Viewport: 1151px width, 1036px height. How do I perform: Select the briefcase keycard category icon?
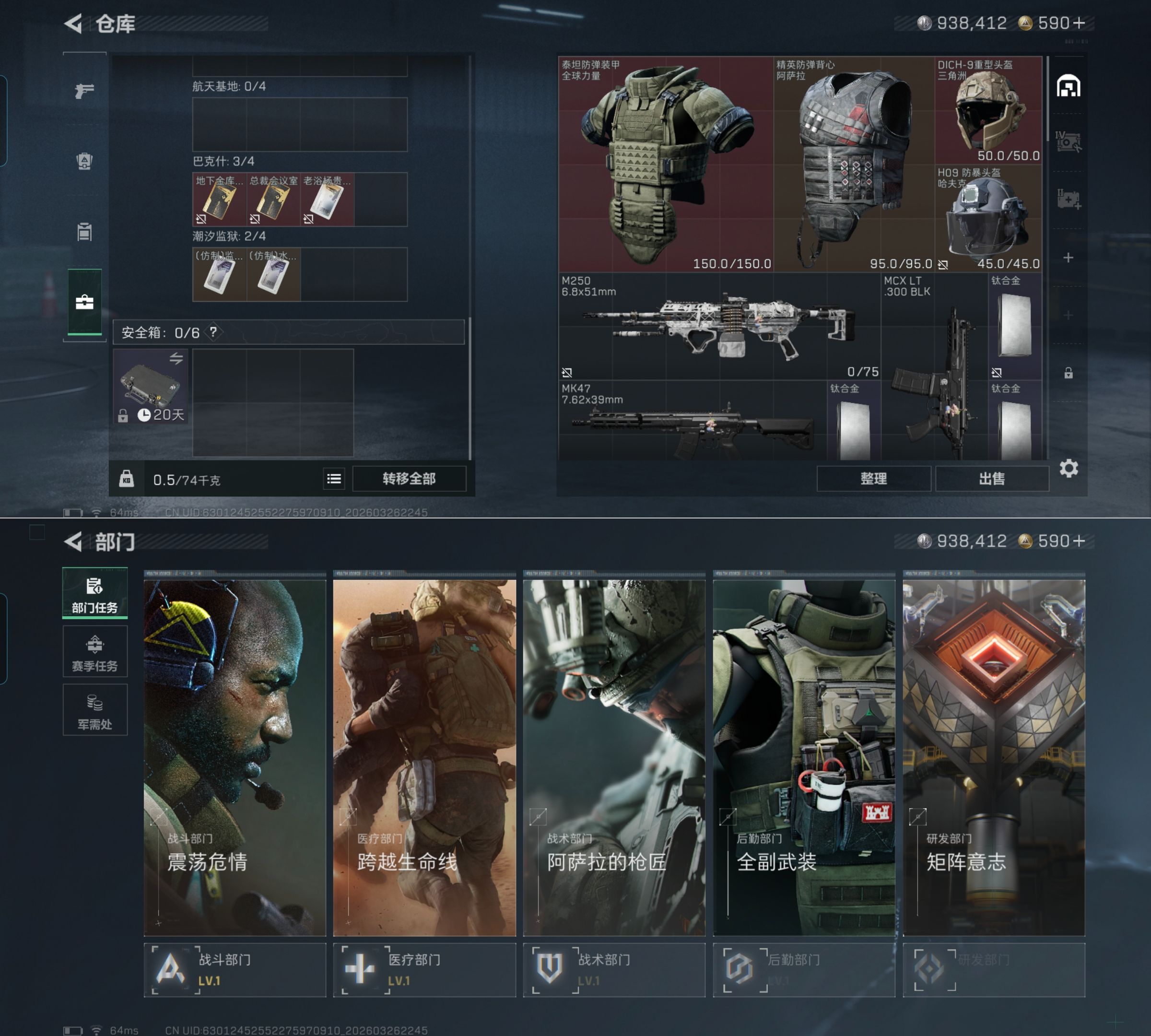(84, 302)
